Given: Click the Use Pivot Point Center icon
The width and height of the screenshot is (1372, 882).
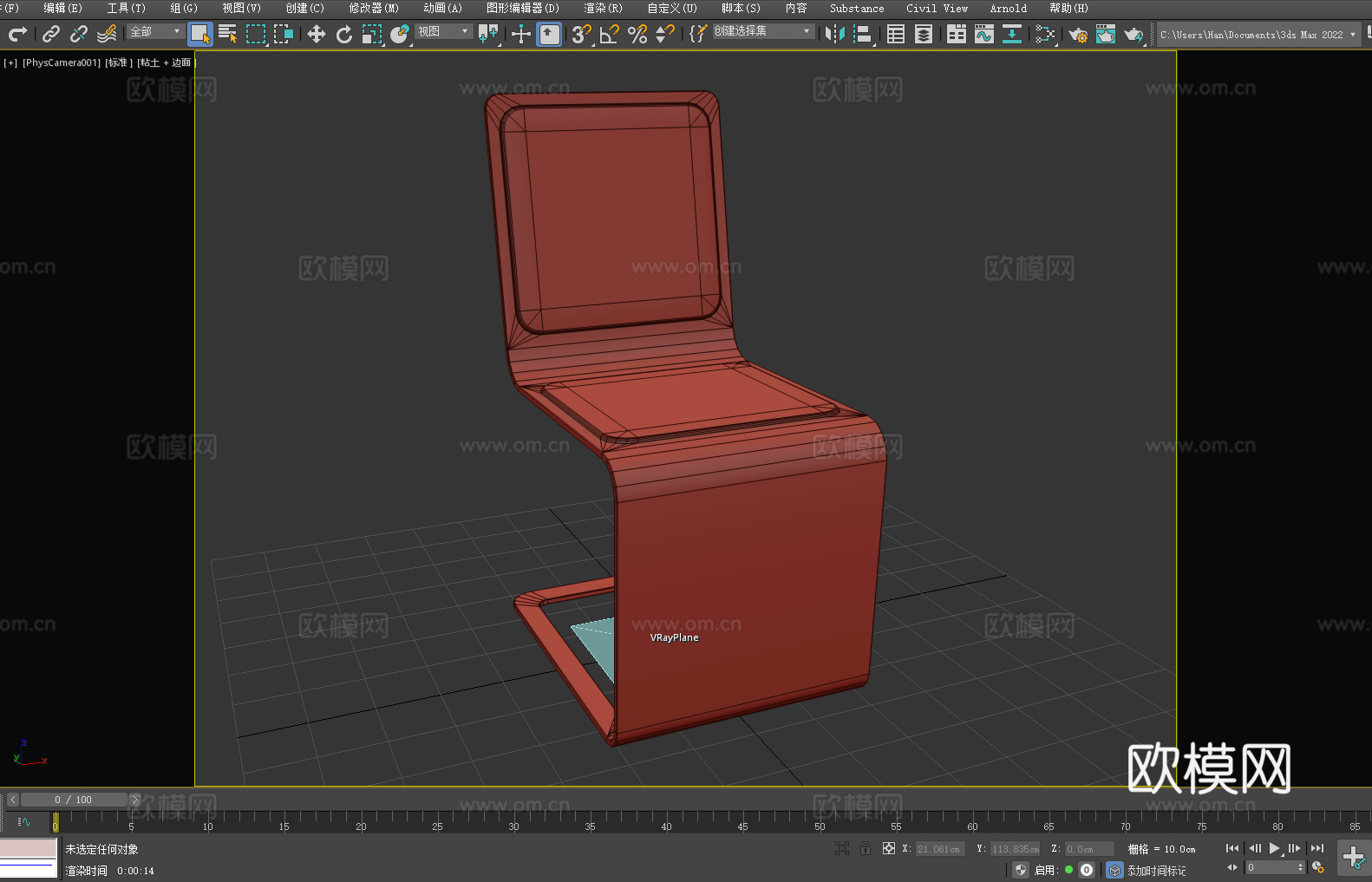Looking at the screenshot, I should point(488,34).
